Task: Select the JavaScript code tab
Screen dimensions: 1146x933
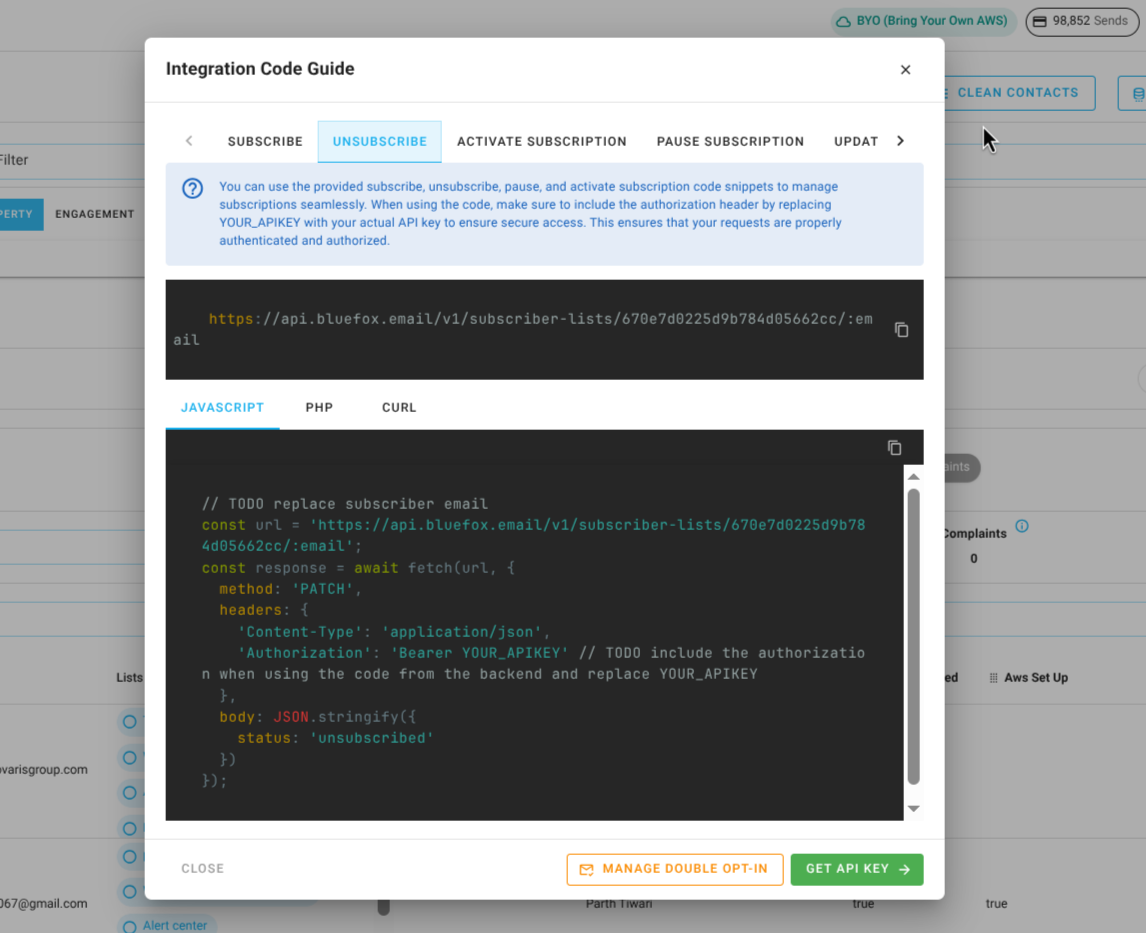Action: pos(222,408)
